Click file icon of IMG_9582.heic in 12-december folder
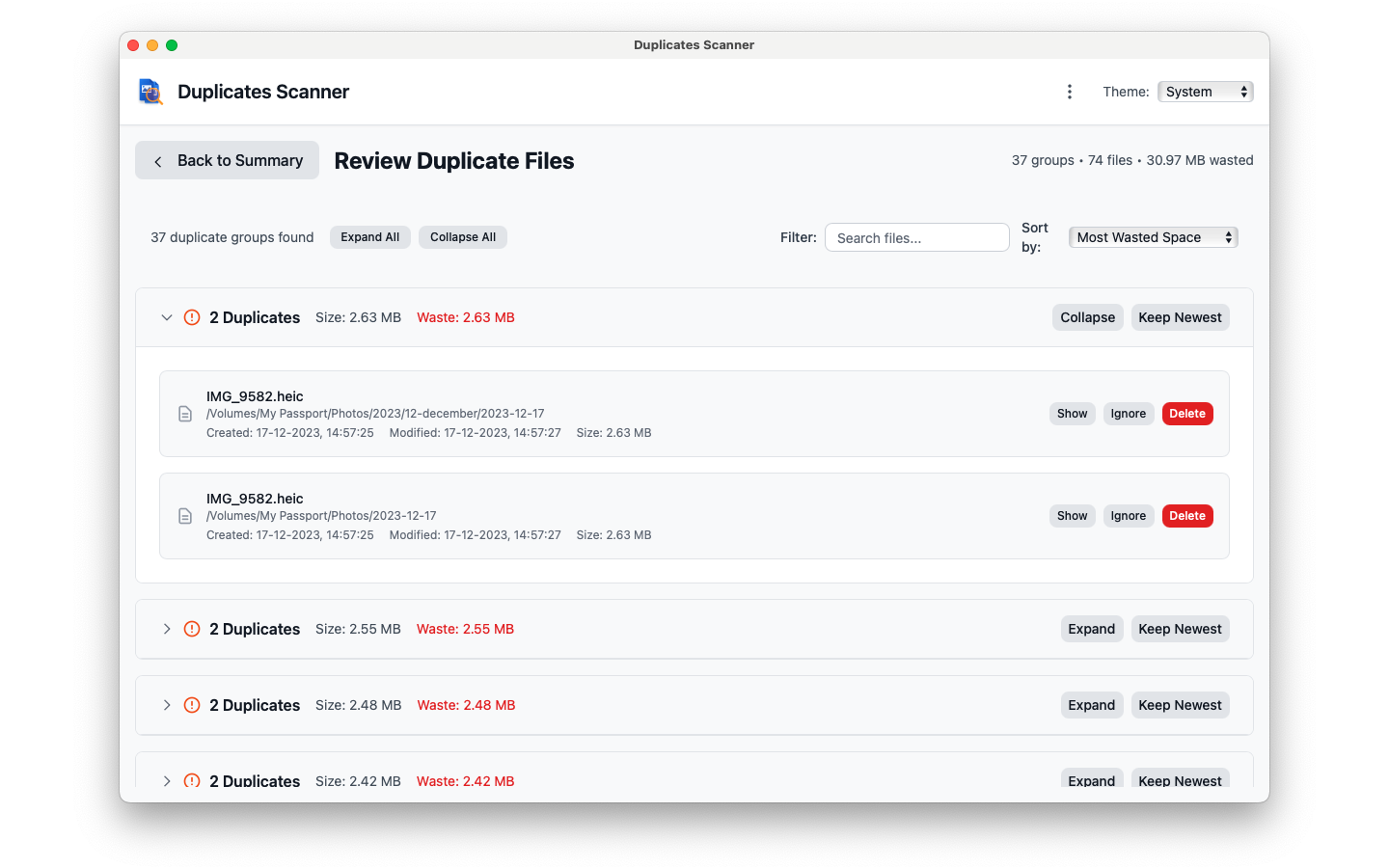Viewport: 1389px width, 868px height. click(x=185, y=414)
